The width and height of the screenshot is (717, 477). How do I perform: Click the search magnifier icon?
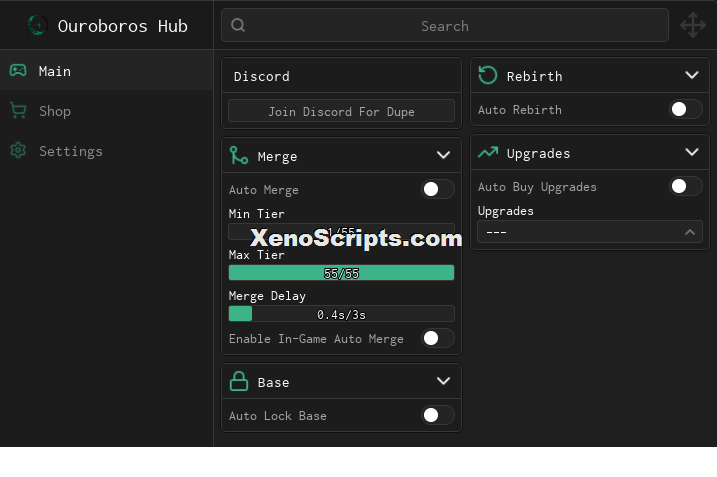pyautogui.click(x=238, y=25)
